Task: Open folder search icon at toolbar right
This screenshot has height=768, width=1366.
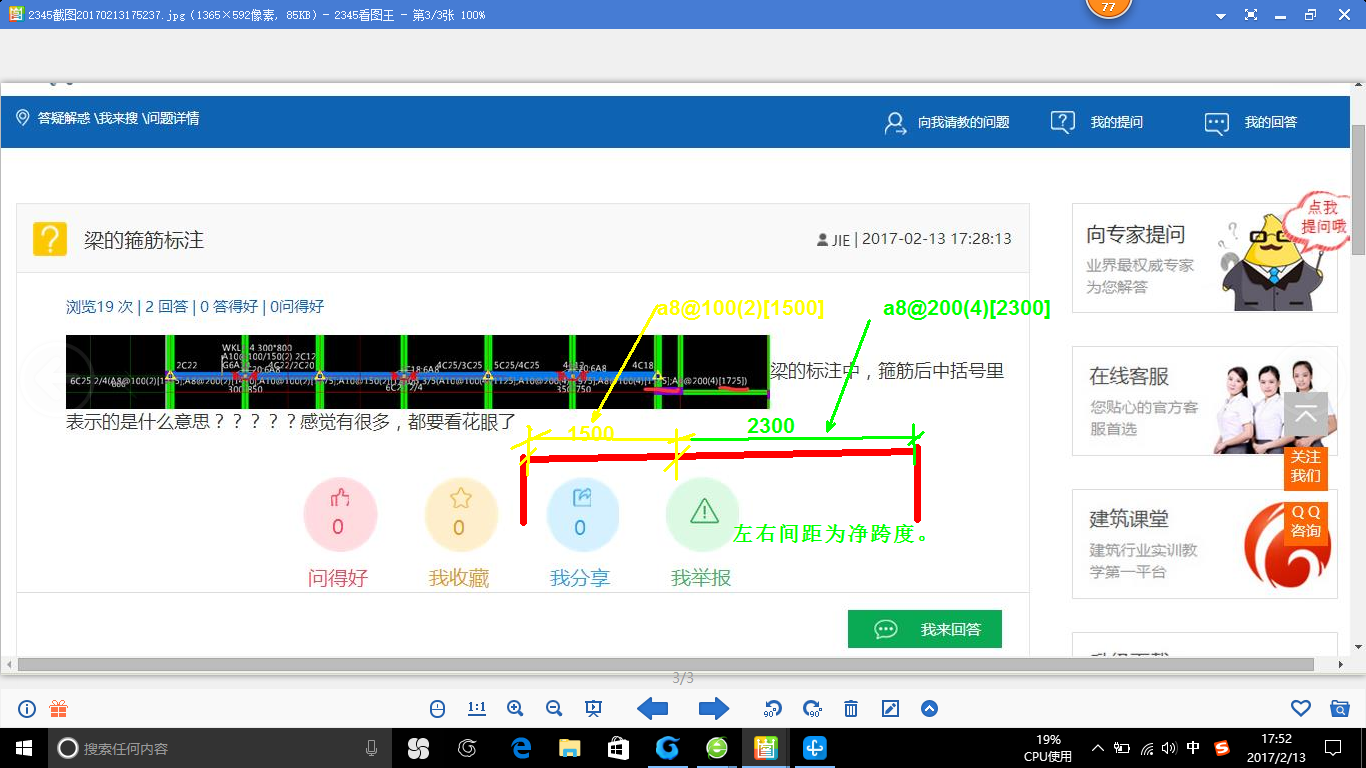Action: click(1340, 709)
